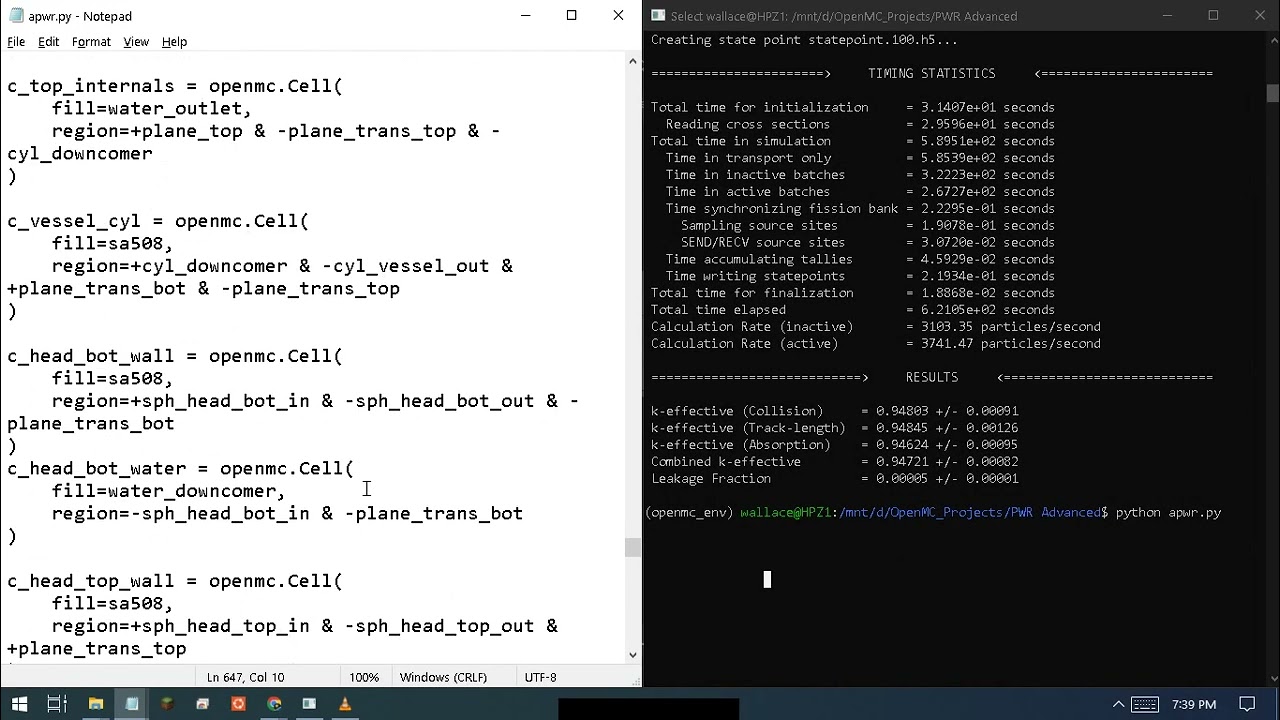Show hidden system tray icons
The width and height of the screenshot is (1280, 720).
[x=1118, y=704]
